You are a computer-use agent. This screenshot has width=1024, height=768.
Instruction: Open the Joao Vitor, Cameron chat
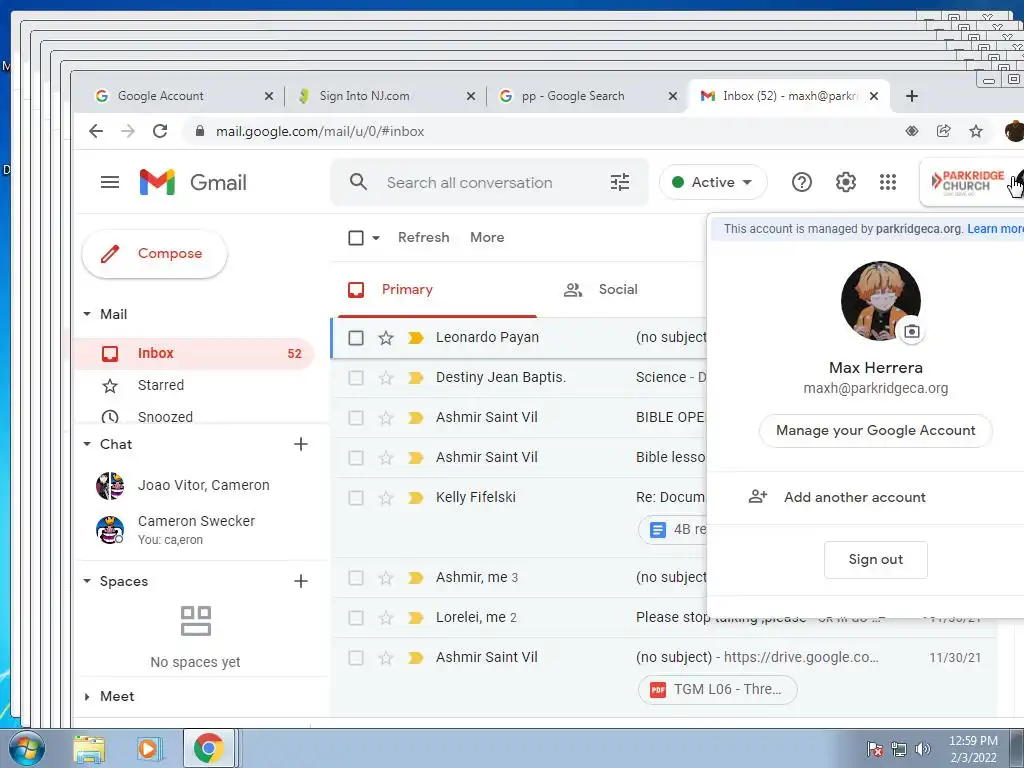[195, 485]
